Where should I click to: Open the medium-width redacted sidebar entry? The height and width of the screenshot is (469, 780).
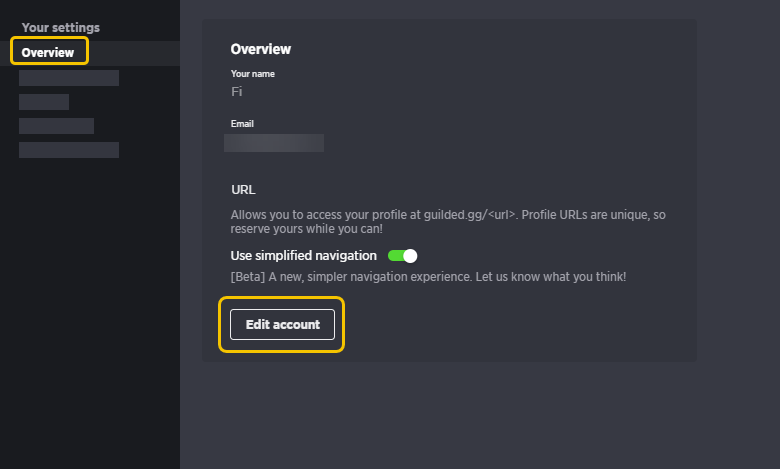pos(56,126)
